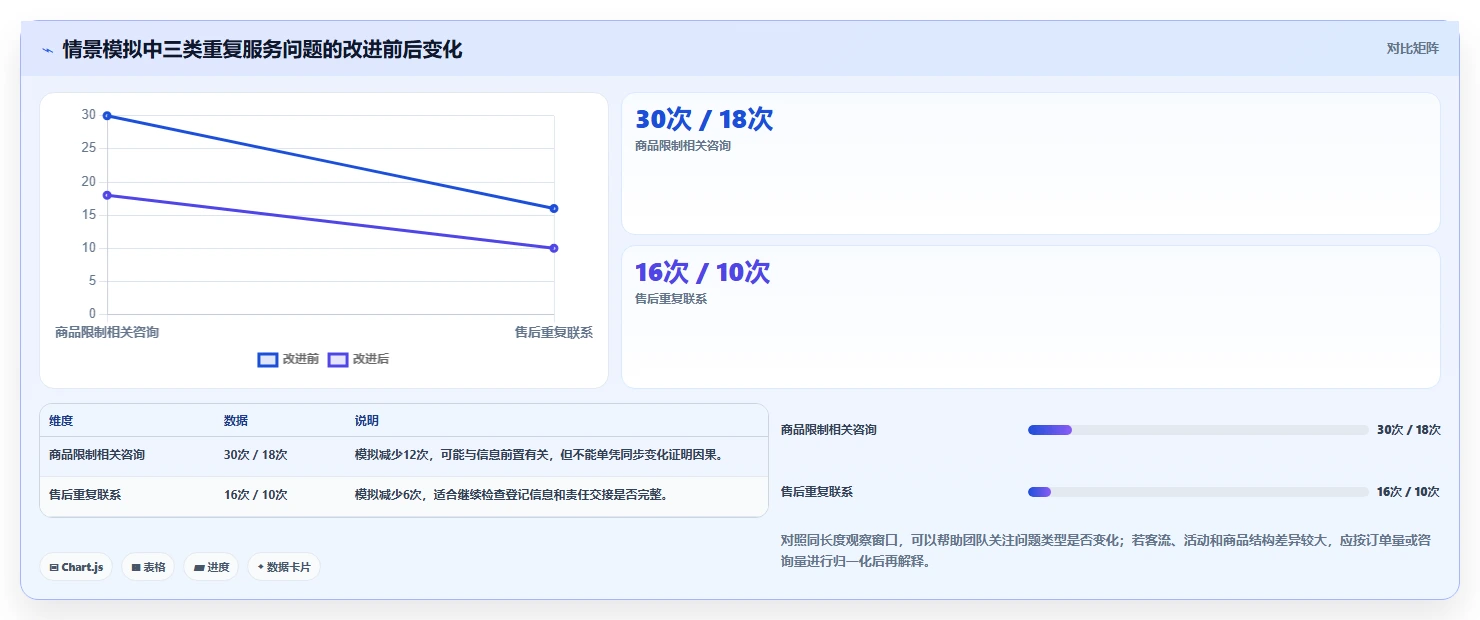
Task: Click the 售后重复联系 label beside its progress bar
Action: tap(817, 492)
